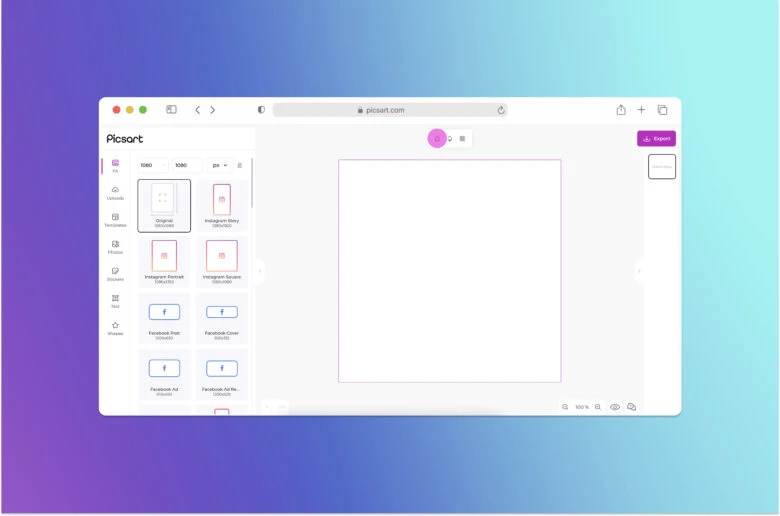Click the purple Export button

click(x=656, y=139)
